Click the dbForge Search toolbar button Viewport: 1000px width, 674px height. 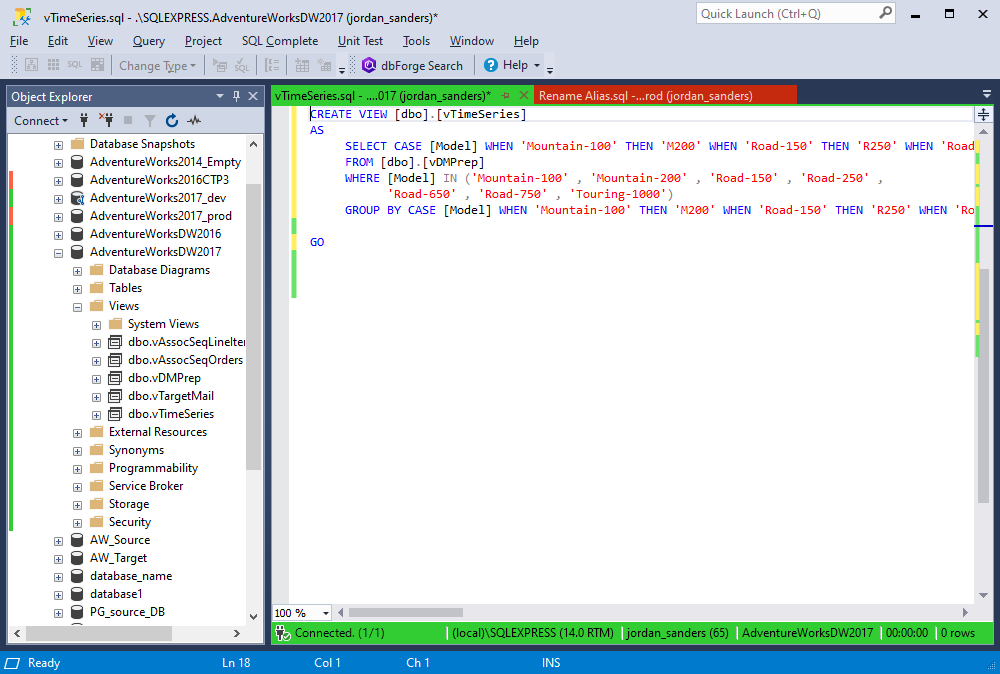[412, 65]
